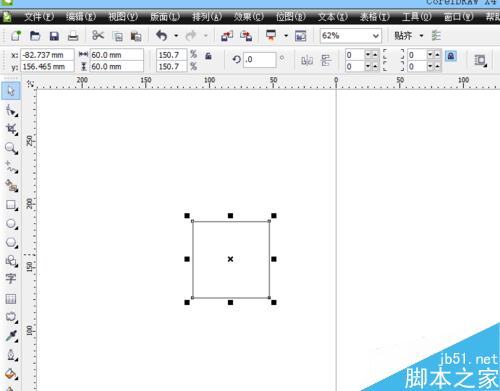The height and width of the screenshot is (391, 500).
Task: Click the Print icon
Action: coord(73,36)
